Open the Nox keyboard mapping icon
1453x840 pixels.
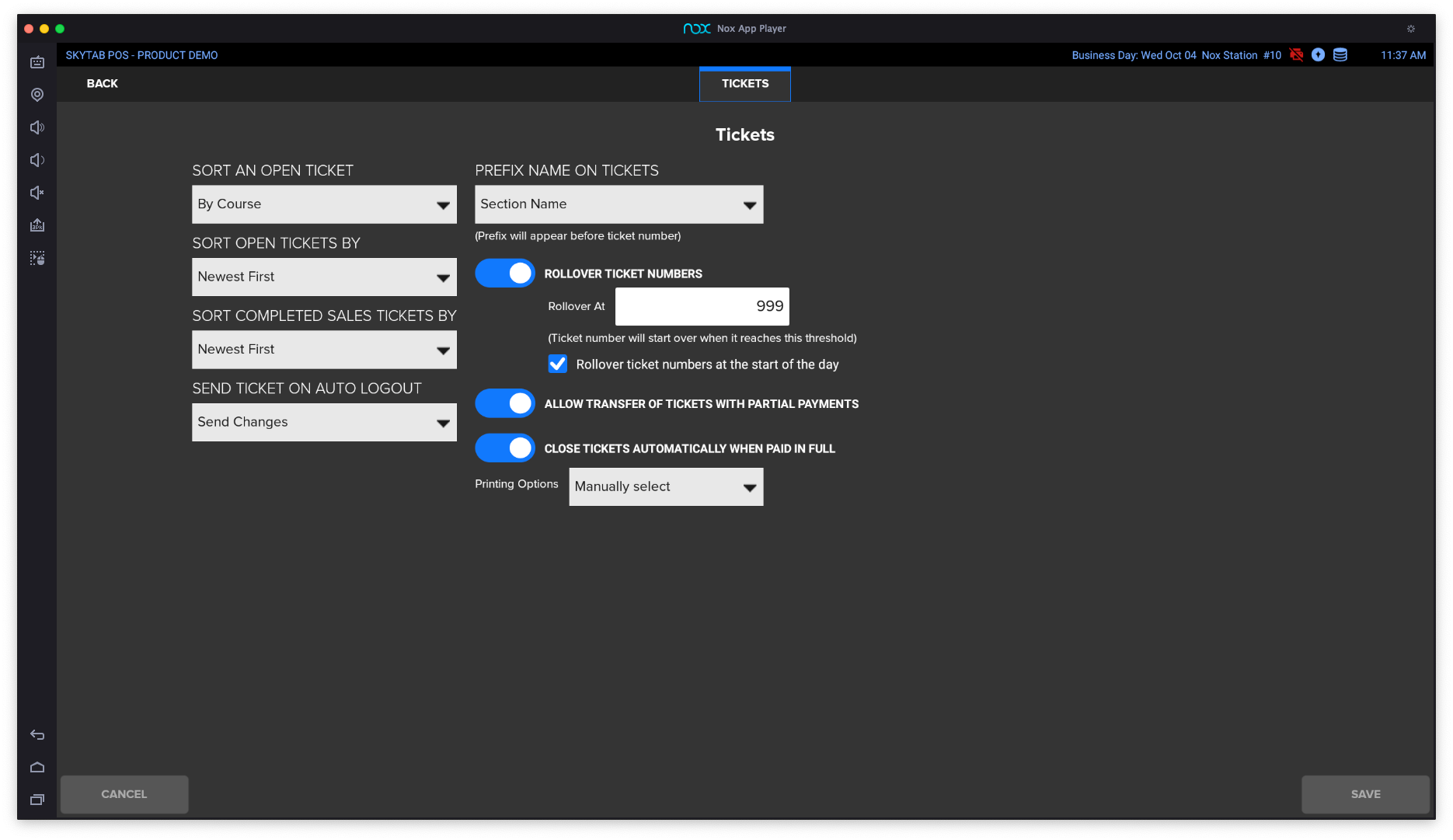[x=37, y=62]
